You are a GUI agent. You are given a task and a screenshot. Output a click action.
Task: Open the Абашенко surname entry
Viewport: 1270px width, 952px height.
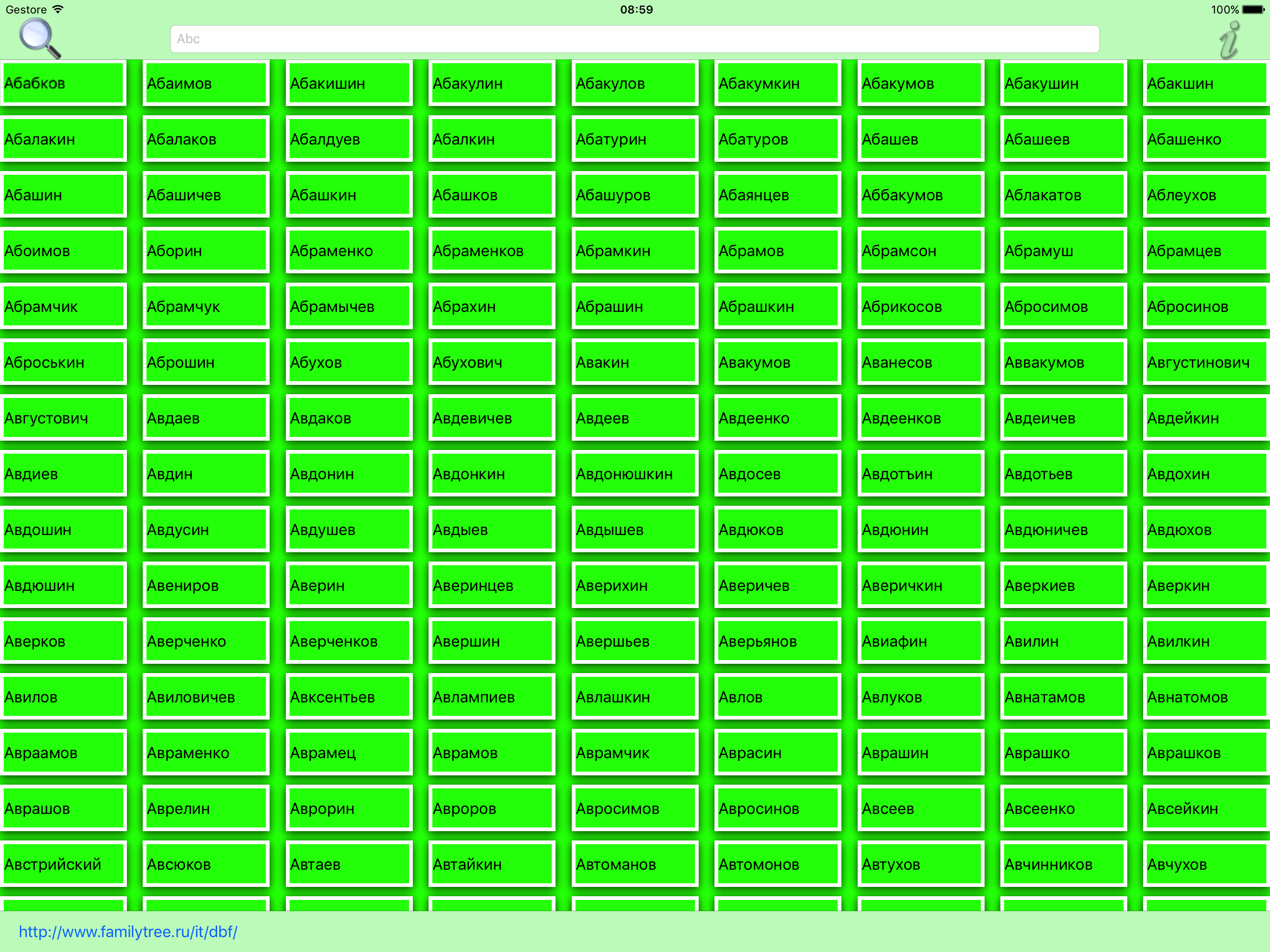[x=1206, y=139]
